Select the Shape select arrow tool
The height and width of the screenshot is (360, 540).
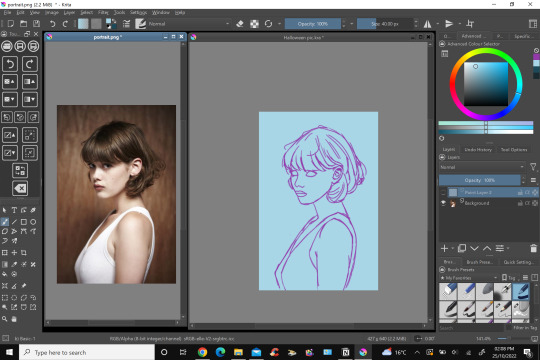[x=4, y=210]
